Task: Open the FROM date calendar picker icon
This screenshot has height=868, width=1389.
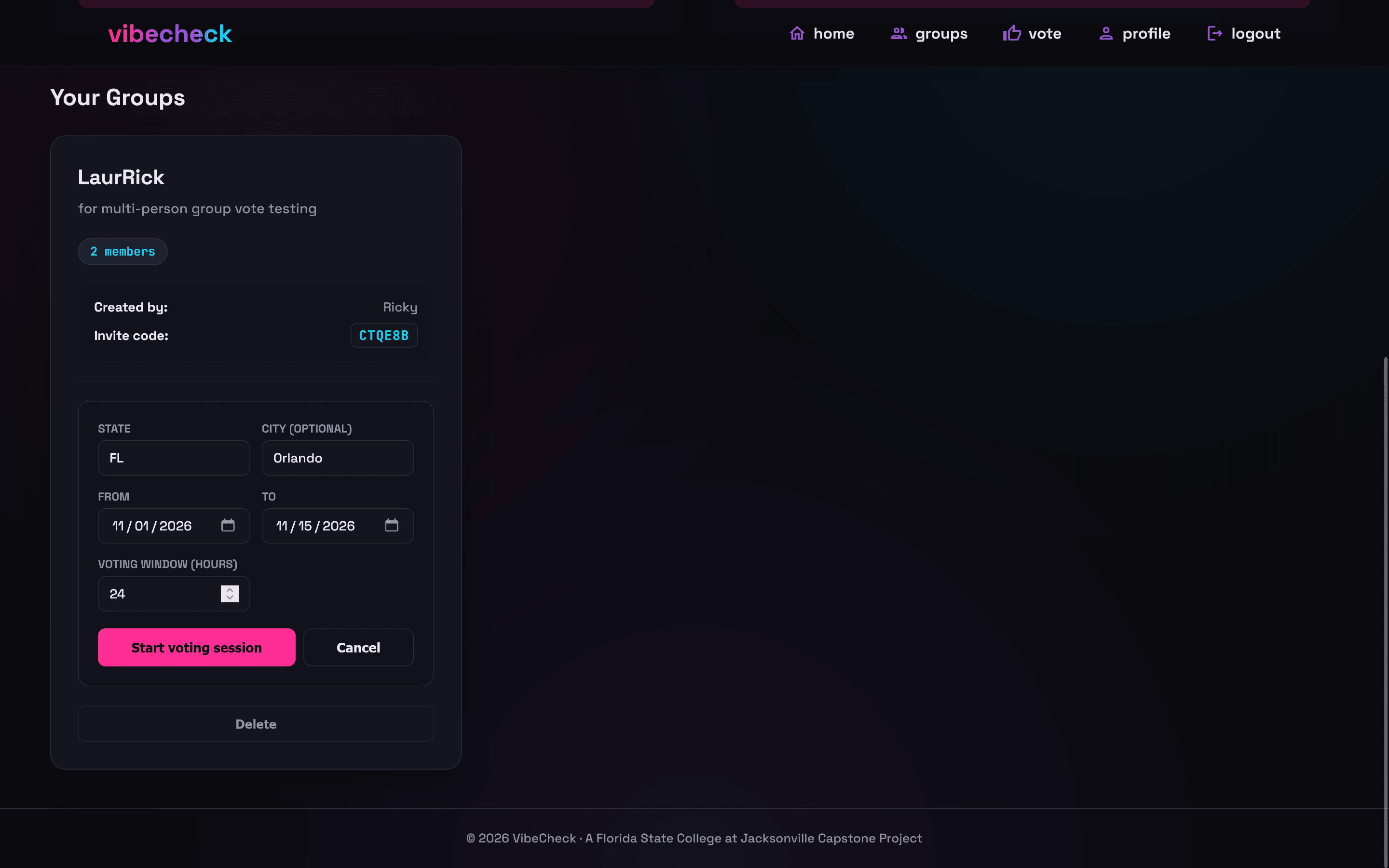Action: 228,525
